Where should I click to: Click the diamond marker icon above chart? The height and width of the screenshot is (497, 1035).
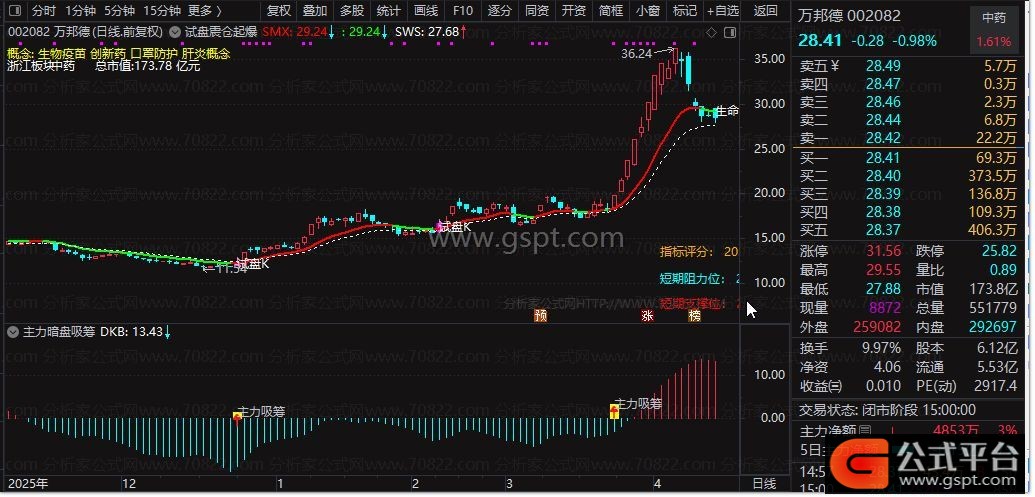pyautogui.click(x=712, y=32)
